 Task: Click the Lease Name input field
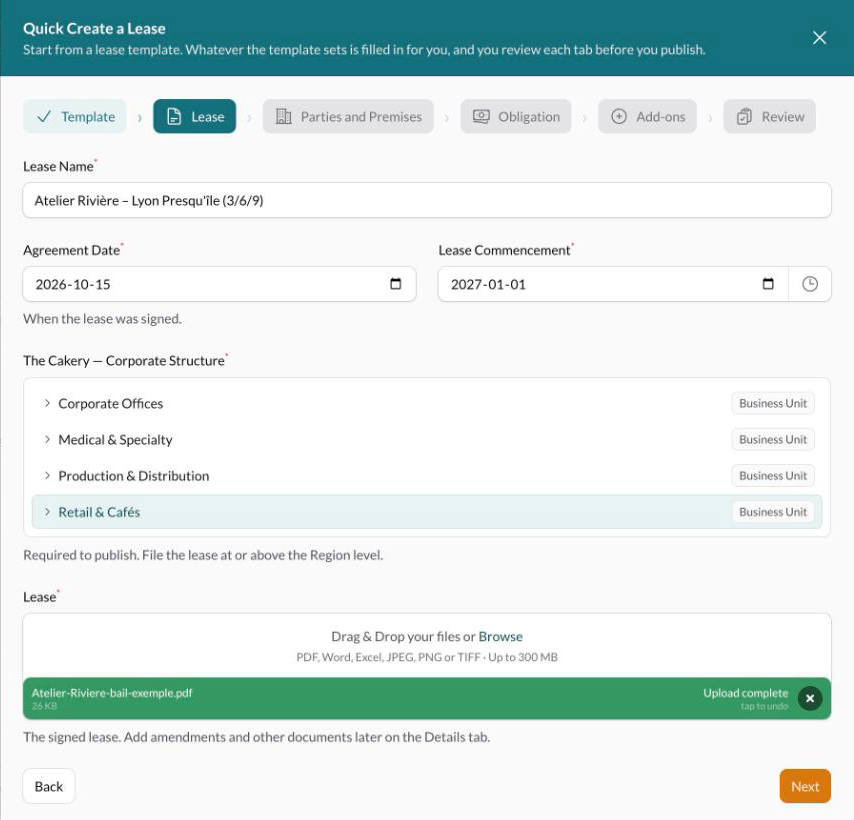pyautogui.click(x=427, y=200)
